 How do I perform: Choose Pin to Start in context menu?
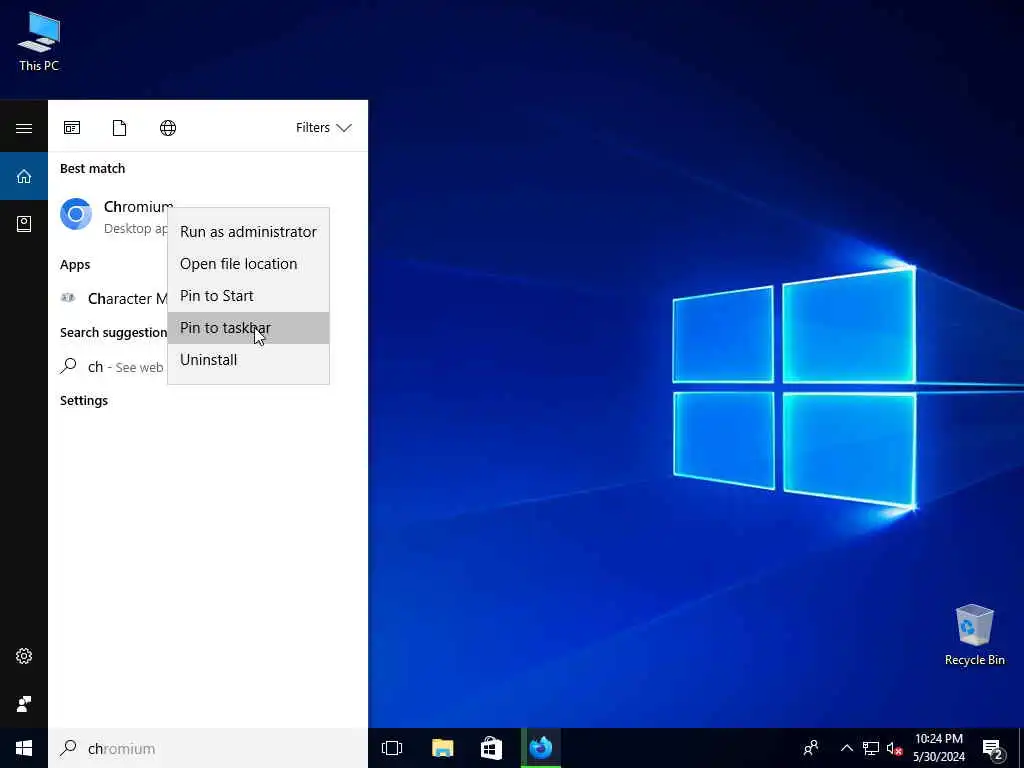pyautogui.click(x=248, y=296)
